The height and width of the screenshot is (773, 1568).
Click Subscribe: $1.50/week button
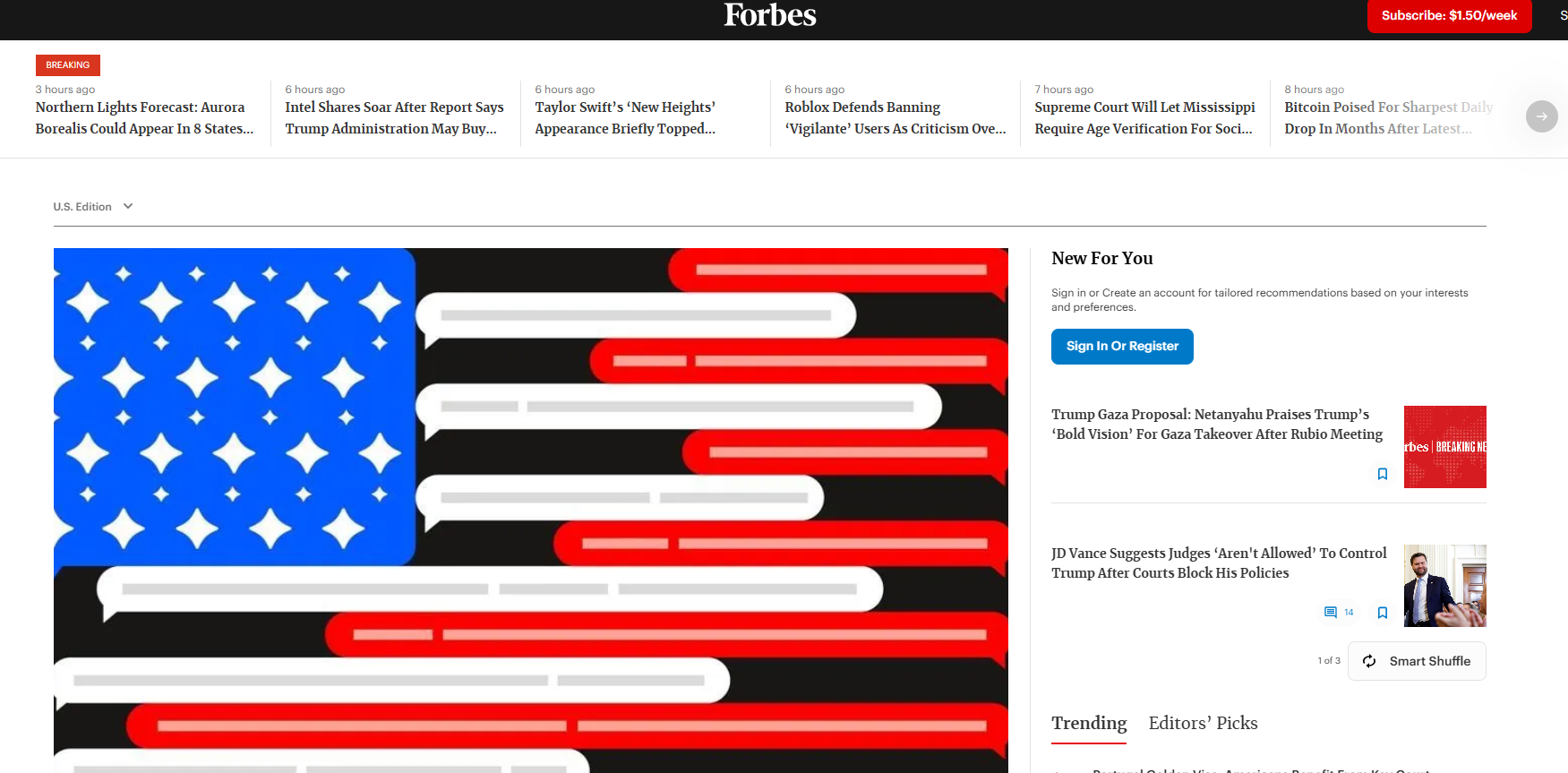click(1449, 15)
